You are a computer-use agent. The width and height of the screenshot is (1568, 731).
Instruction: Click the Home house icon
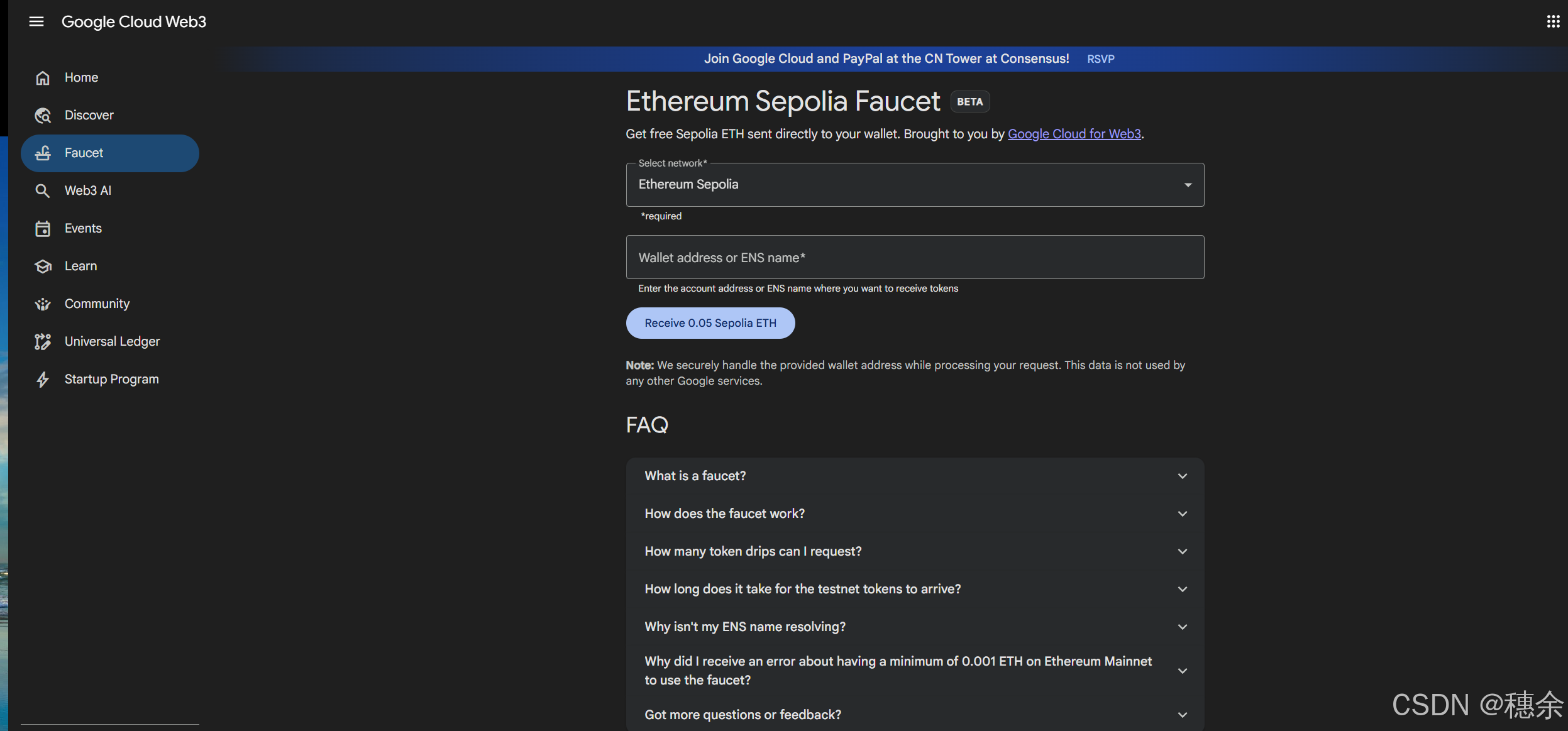[43, 78]
